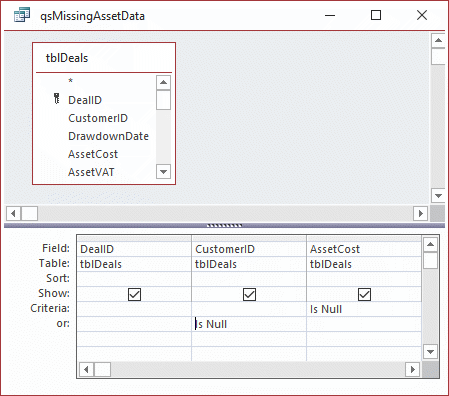Click right arrow of design grid horizontal scrollbar

coord(412,369)
